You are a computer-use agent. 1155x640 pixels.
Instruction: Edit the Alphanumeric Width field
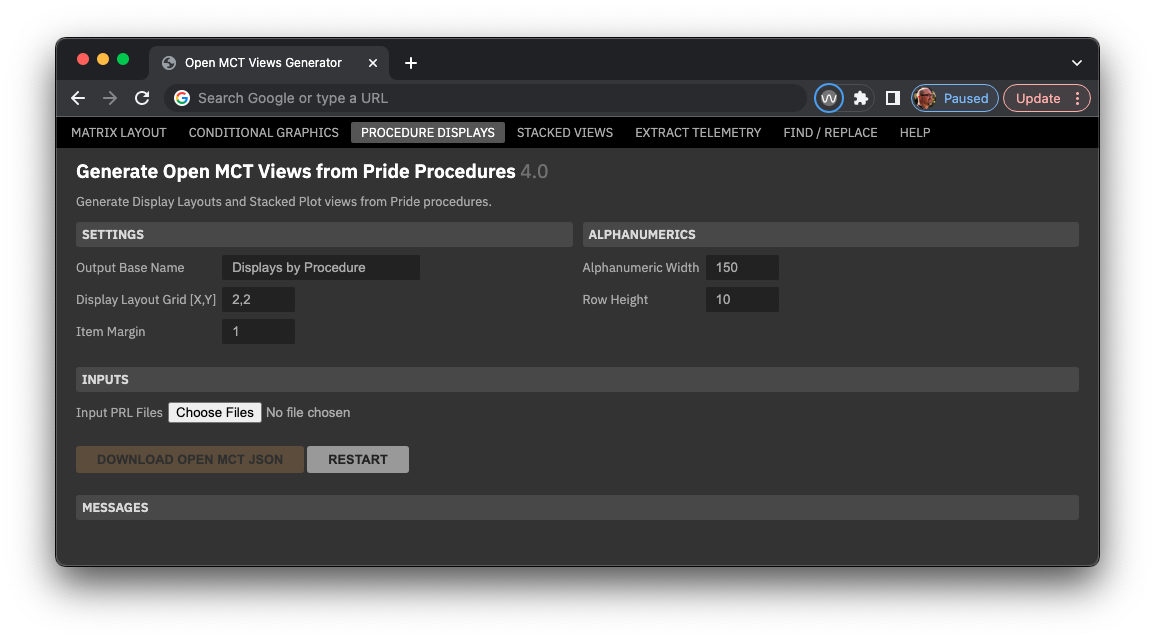[742, 267]
